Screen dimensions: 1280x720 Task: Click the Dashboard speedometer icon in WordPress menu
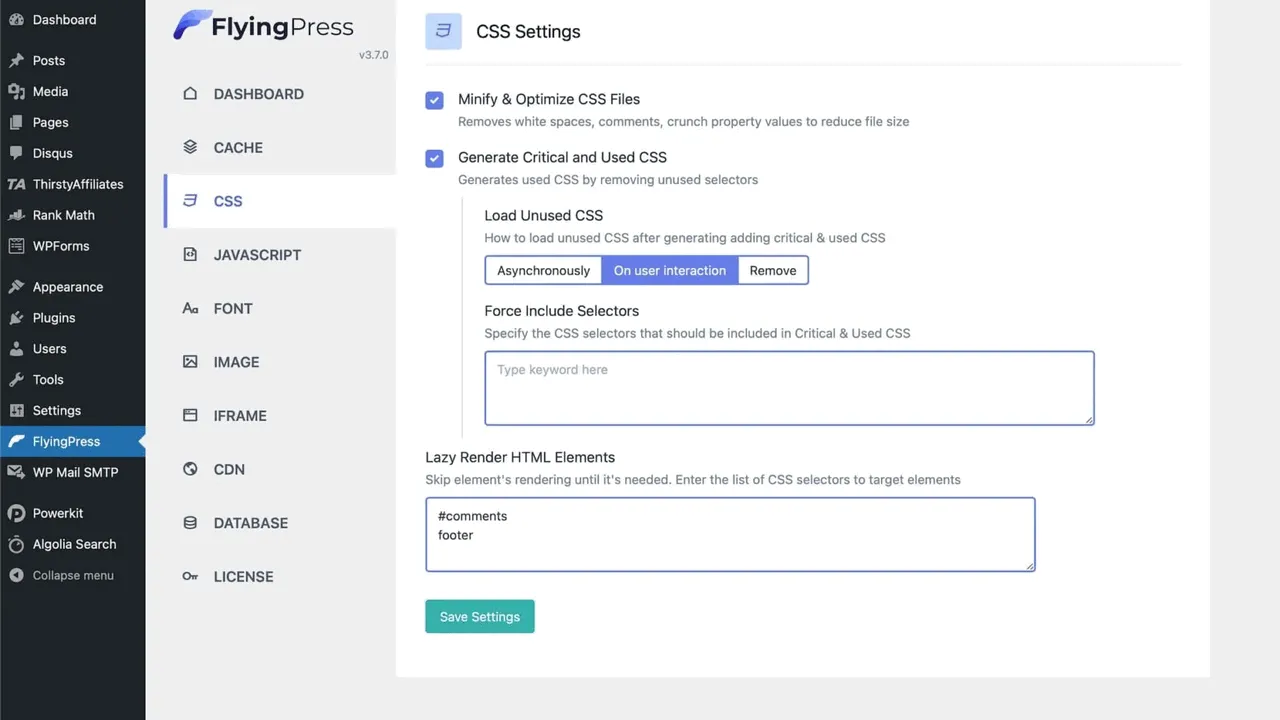pyautogui.click(x=16, y=20)
